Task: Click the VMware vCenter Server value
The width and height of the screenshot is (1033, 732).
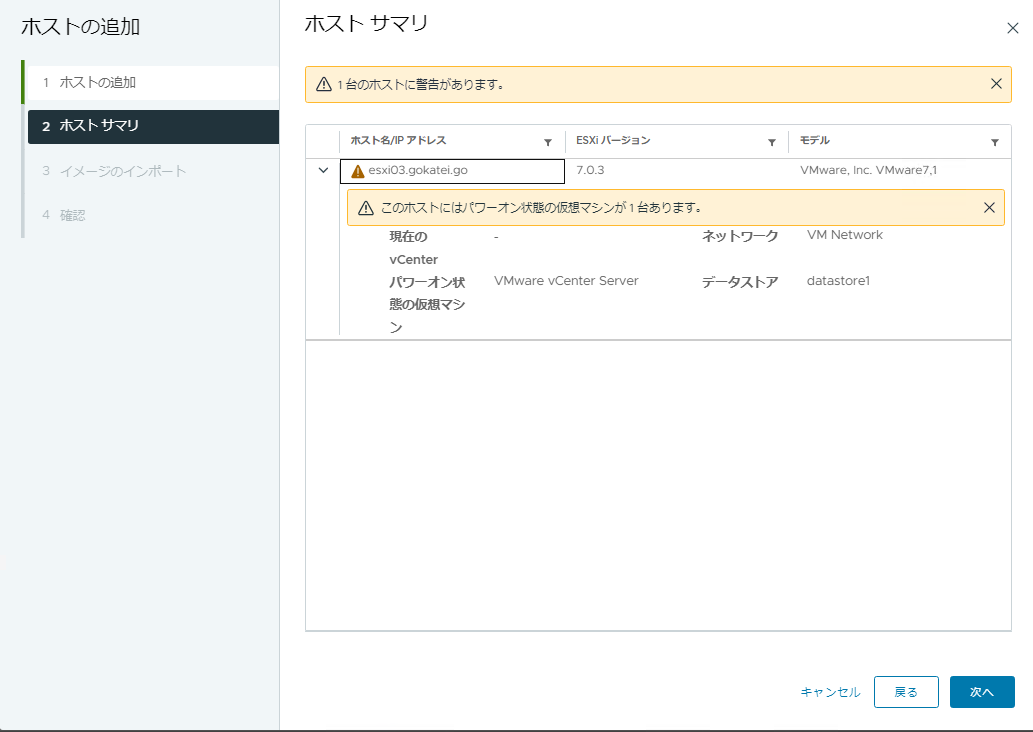Action: (x=566, y=281)
